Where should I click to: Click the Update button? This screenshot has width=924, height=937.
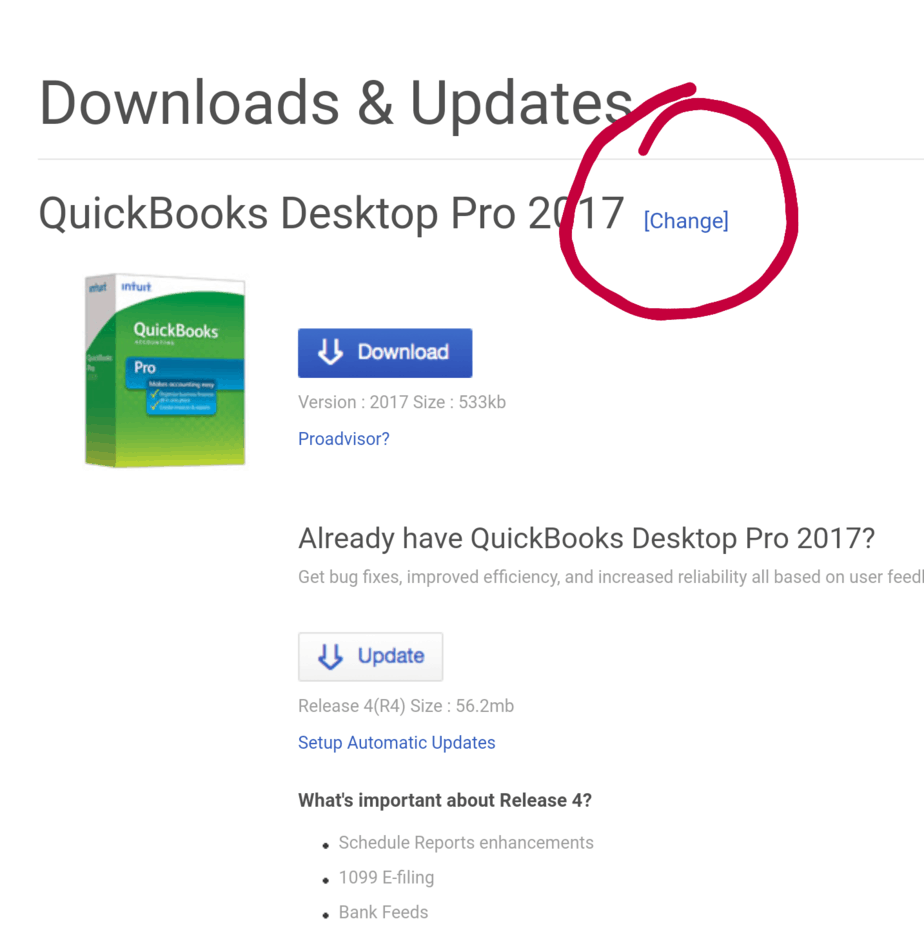[x=371, y=656]
